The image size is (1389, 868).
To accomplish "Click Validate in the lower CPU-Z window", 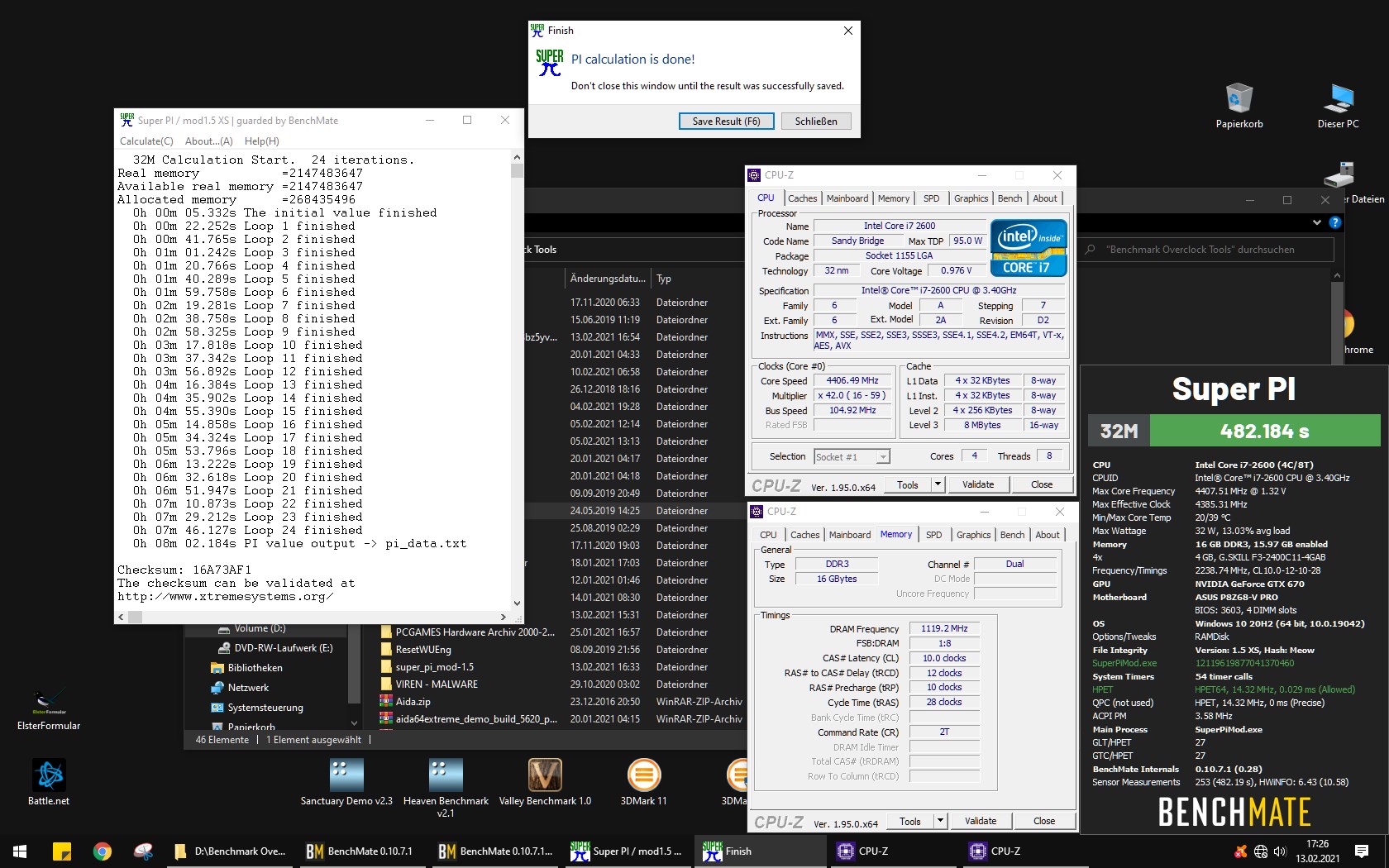I will [x=981, y=821].
